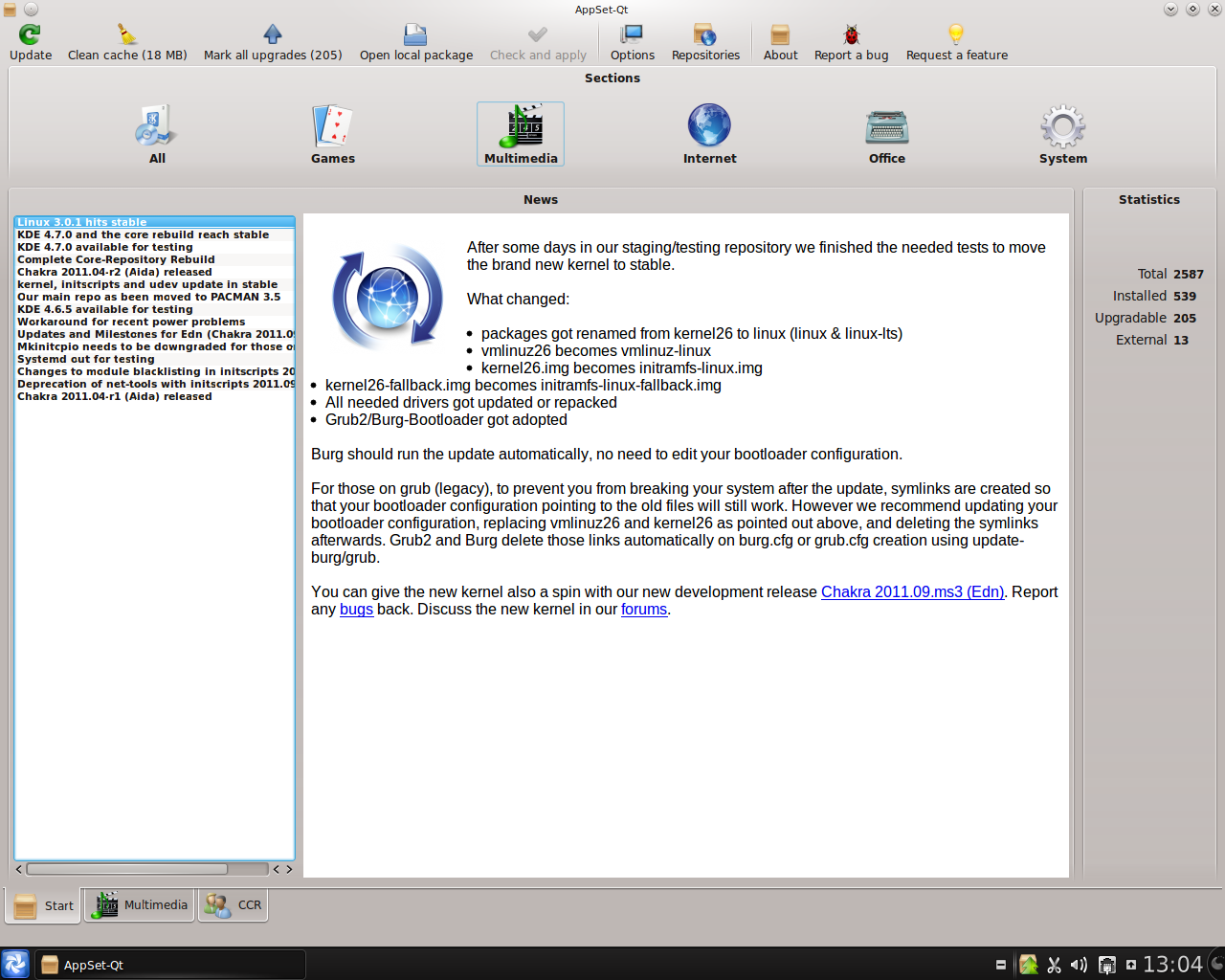
Task: Choose the Multimedia section icon
Action: (521, 134)
